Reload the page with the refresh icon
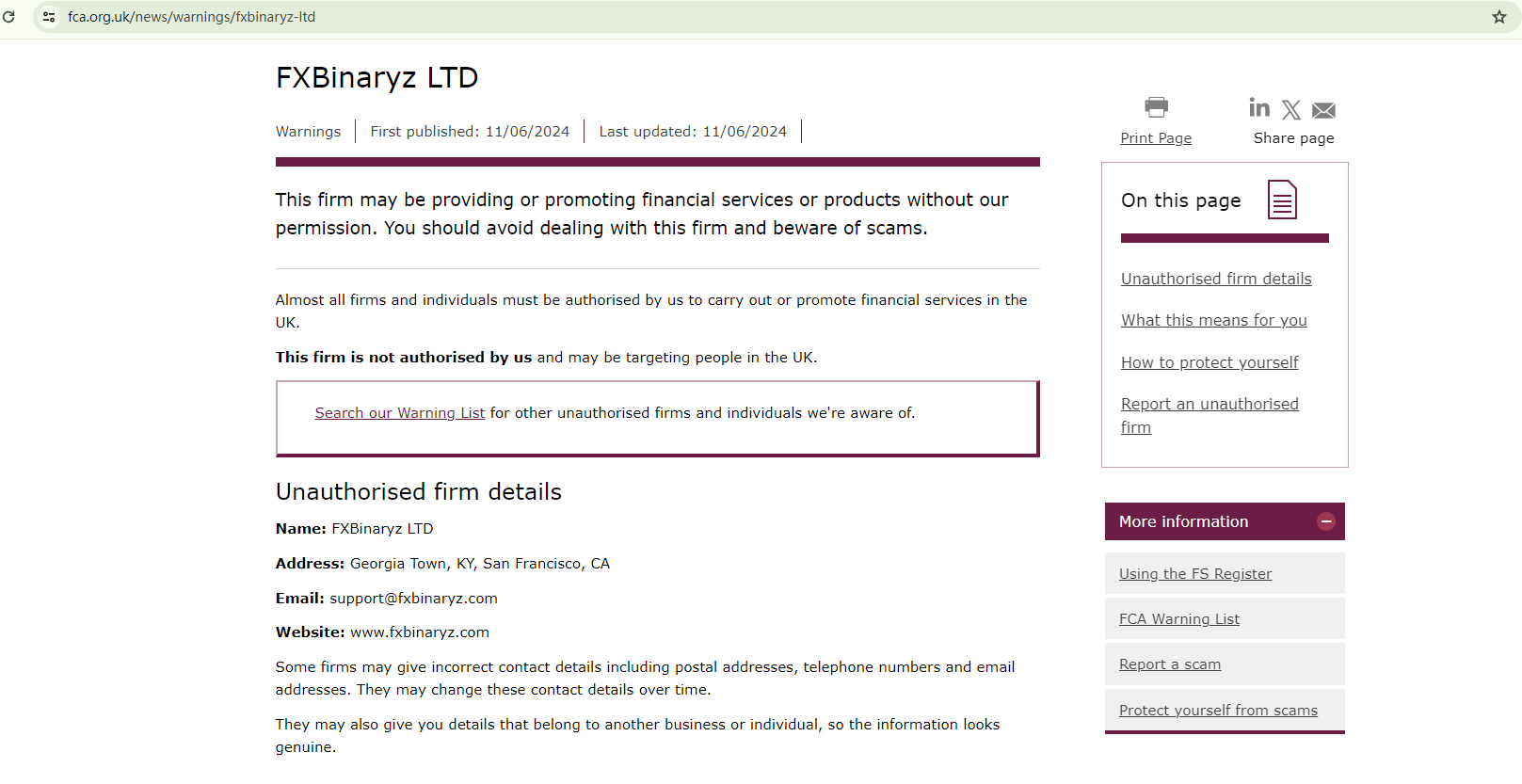The width and height of the screenshot is (1522, 784). pos(8,17)
